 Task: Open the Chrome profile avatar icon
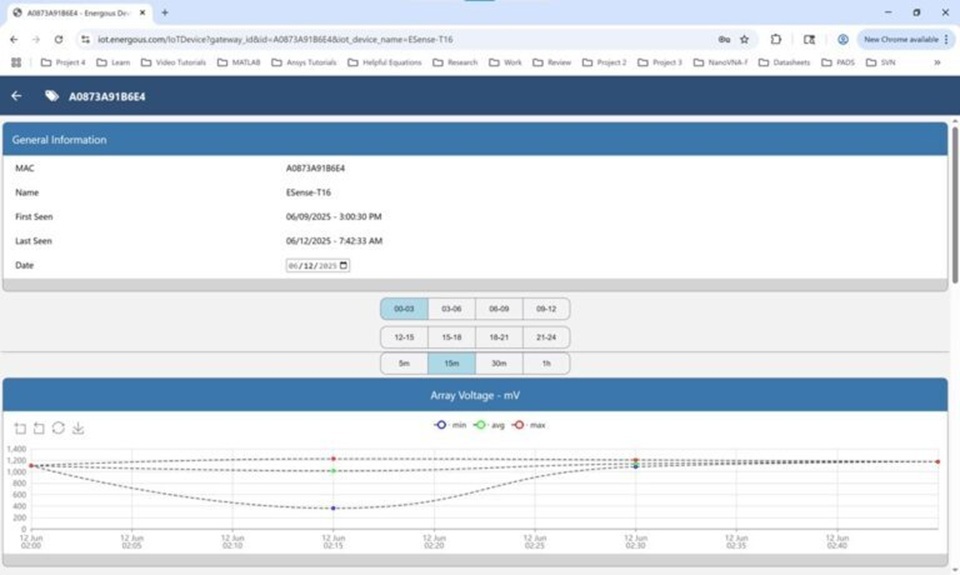(842, 39)
